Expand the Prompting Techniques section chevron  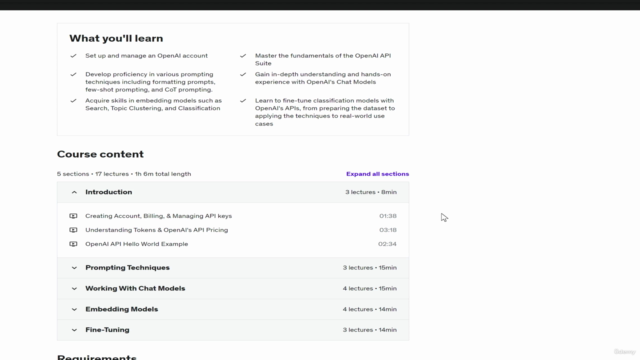point(74,268)
